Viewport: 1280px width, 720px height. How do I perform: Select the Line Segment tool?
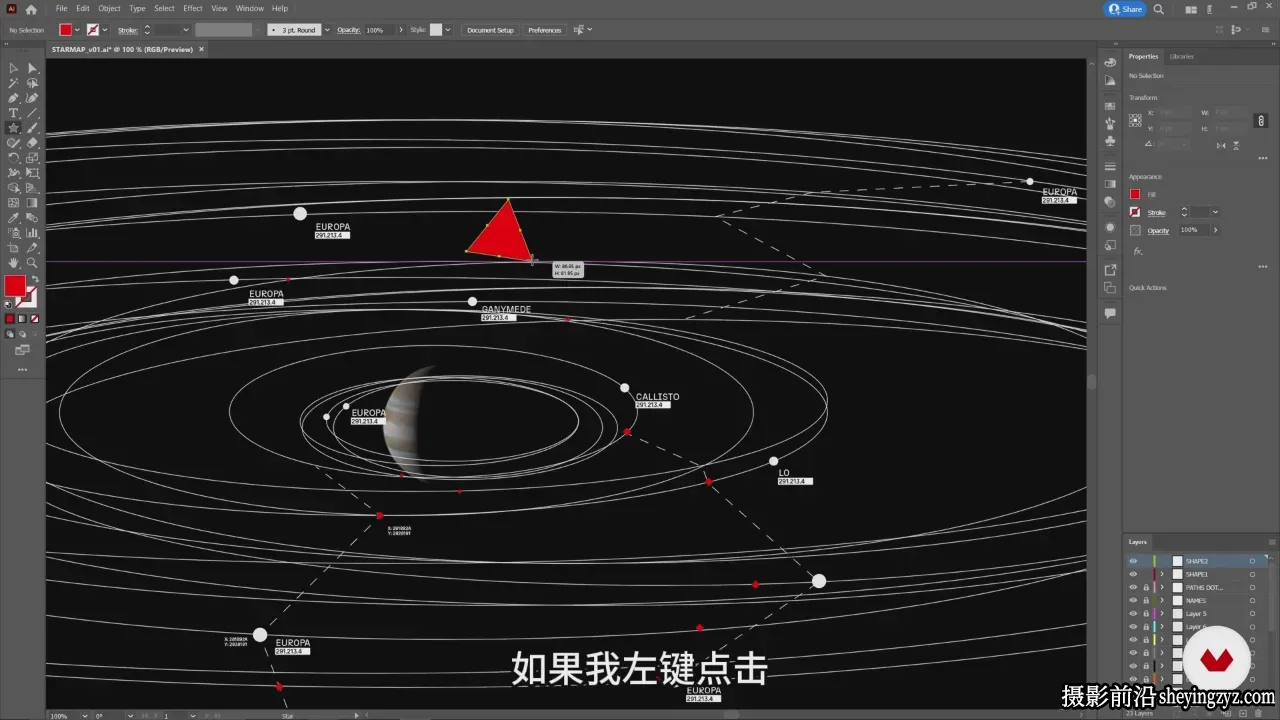[x=32, y=113]
